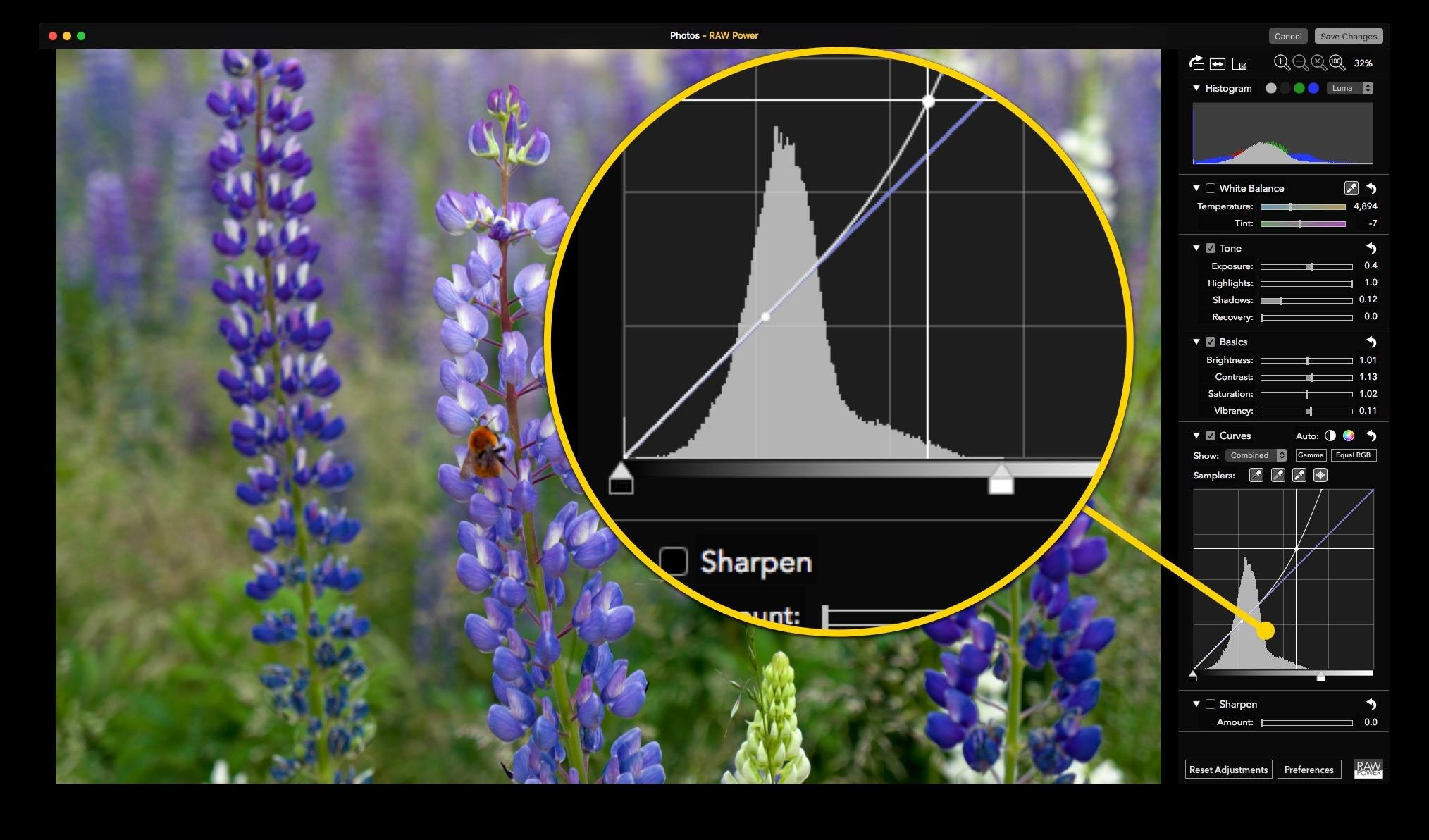Uncheck the Tone adjustment checkbox

[1211, 248]
